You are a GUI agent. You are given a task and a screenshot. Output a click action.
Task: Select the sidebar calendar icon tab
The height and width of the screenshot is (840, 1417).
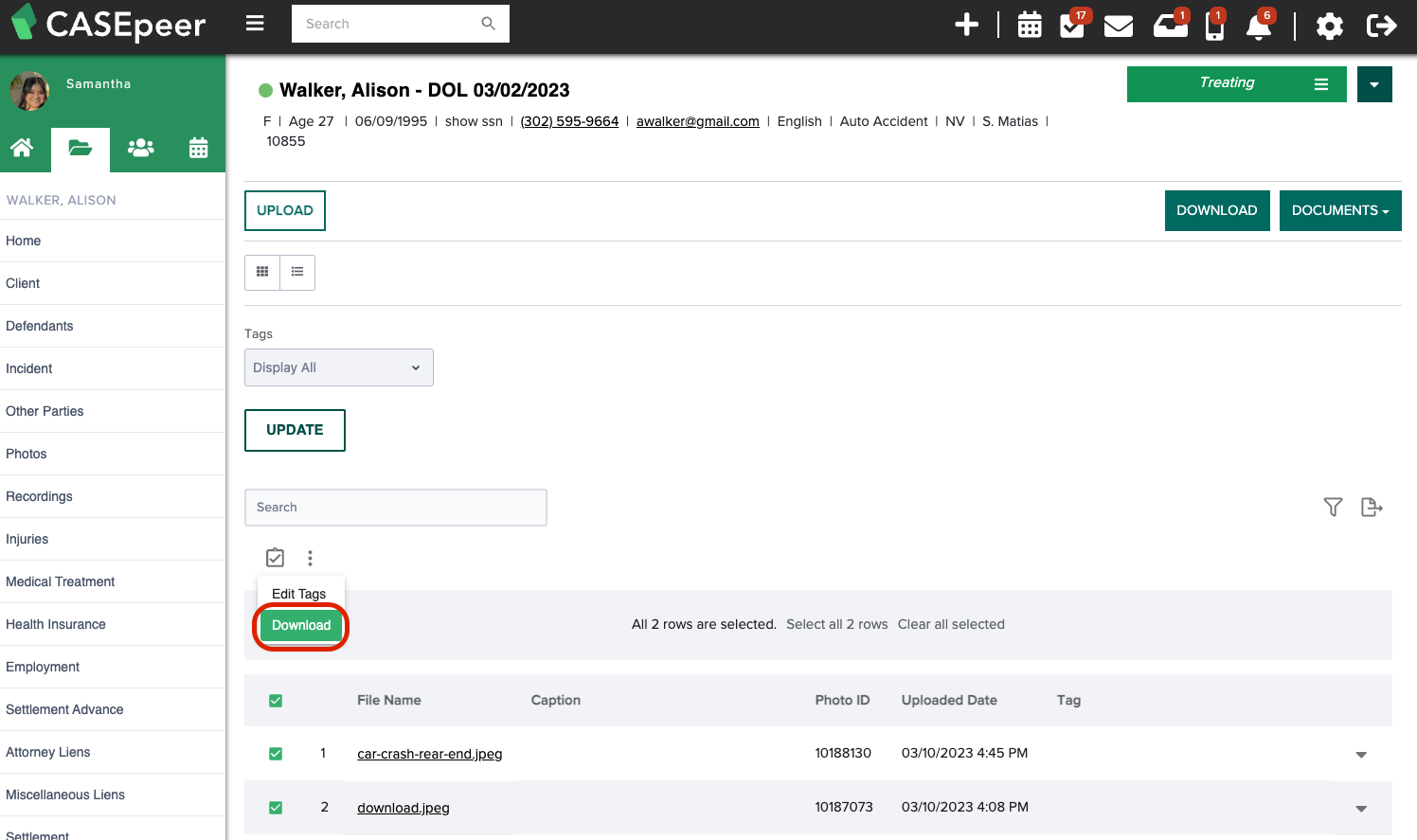(x=198, y=148)
